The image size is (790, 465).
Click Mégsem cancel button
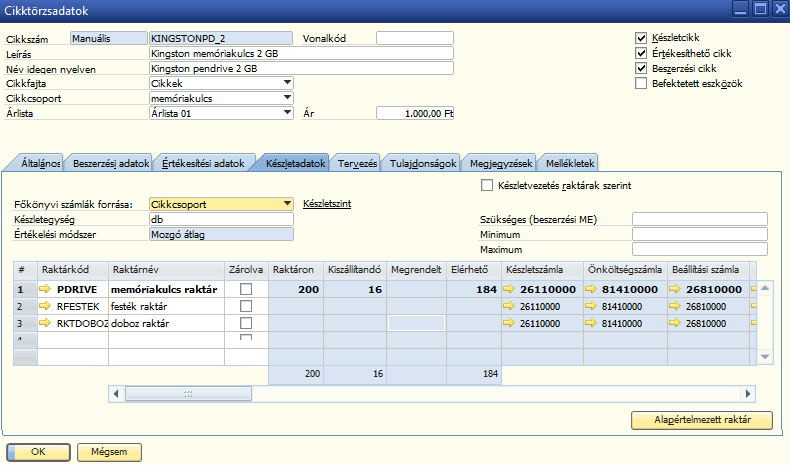point(109,452)
